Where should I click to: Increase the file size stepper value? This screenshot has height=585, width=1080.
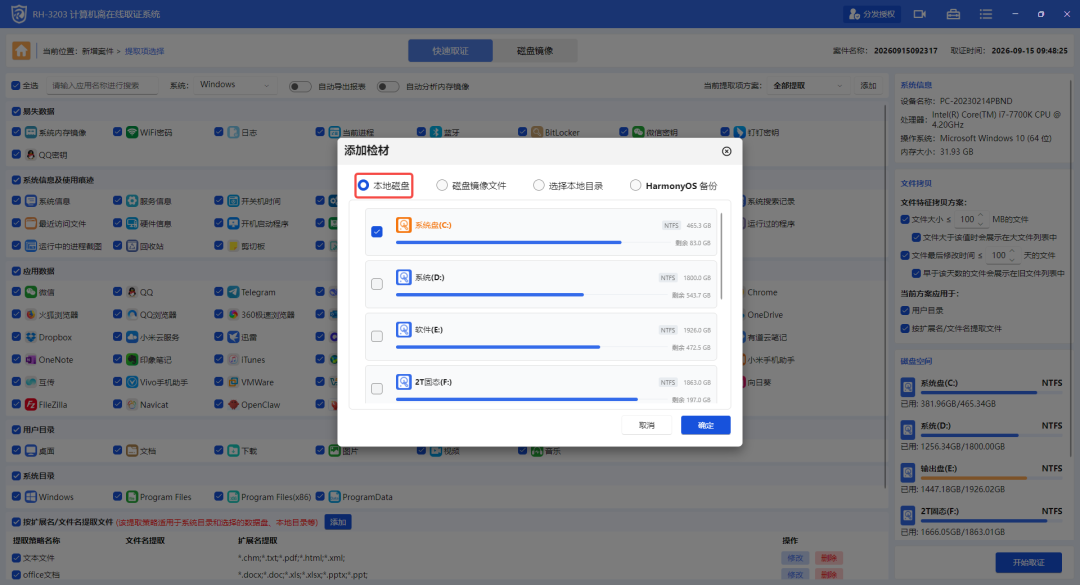click(981, 216)
